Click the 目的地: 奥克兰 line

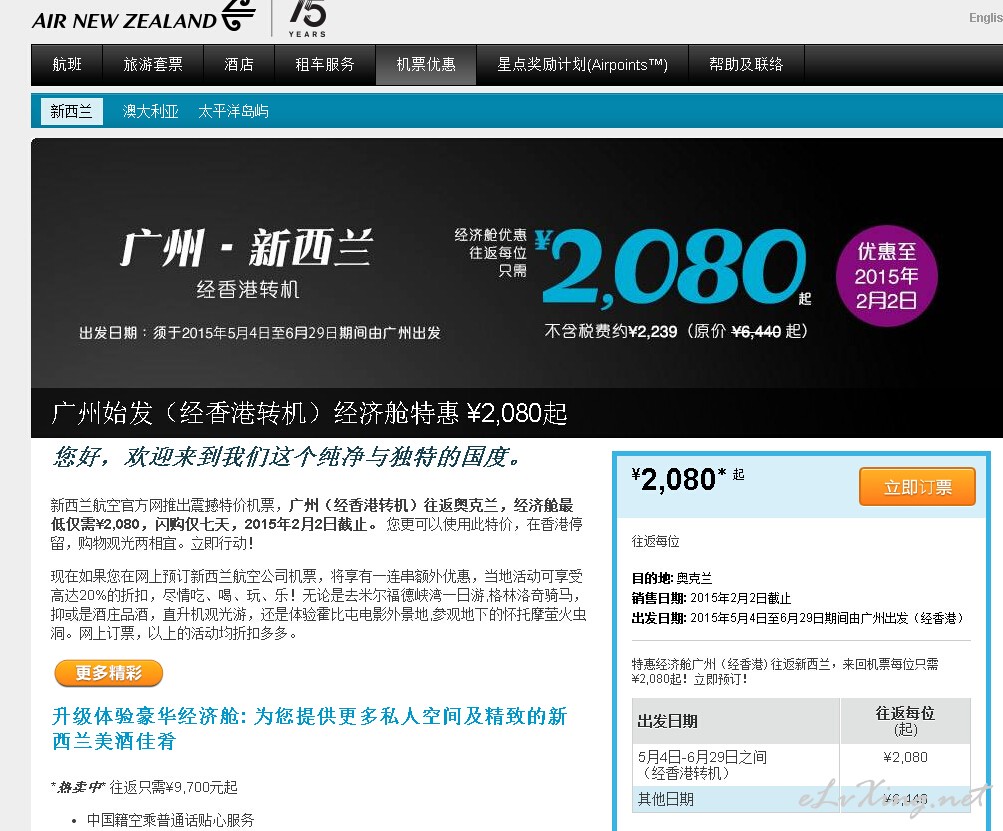(x=672, y=578)
